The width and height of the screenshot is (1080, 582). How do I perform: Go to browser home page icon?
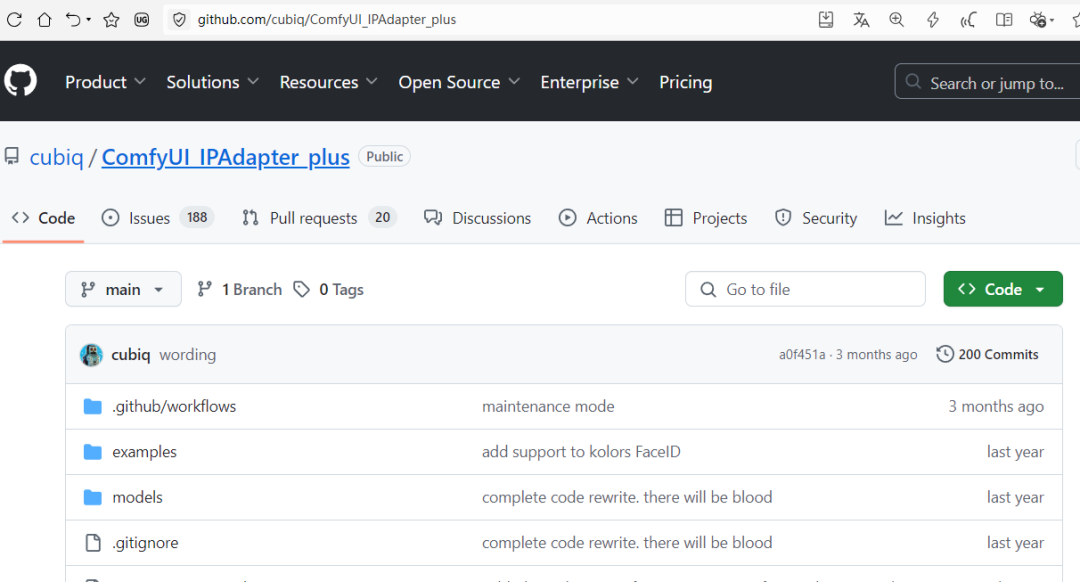[44, 19]
